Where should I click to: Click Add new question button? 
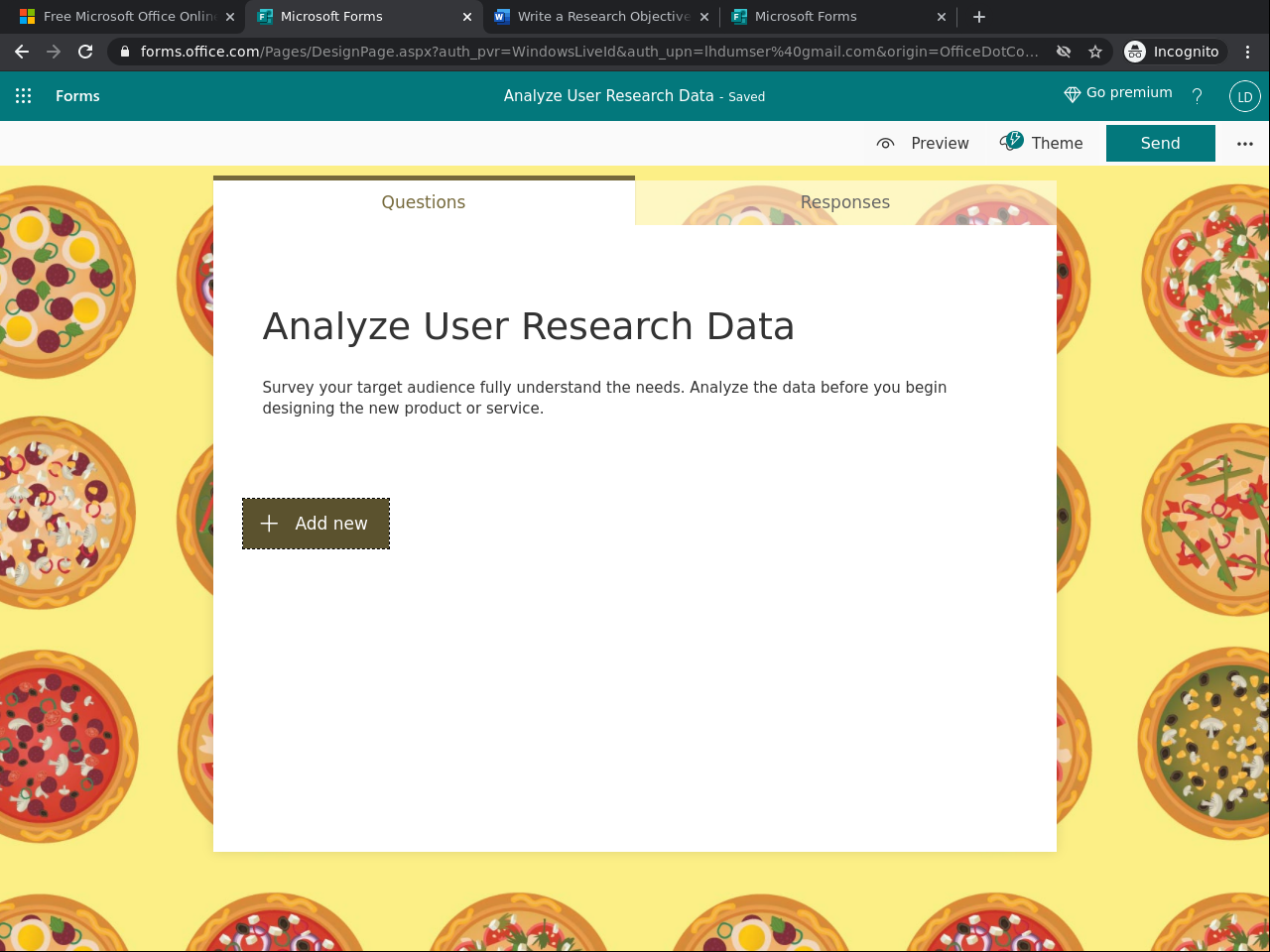316,524
